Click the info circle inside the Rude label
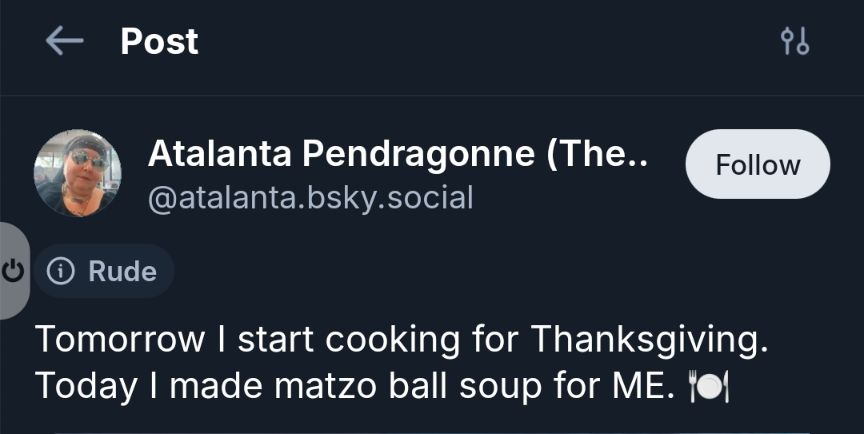Screen dimensions: 864x434 pos(62,272)
